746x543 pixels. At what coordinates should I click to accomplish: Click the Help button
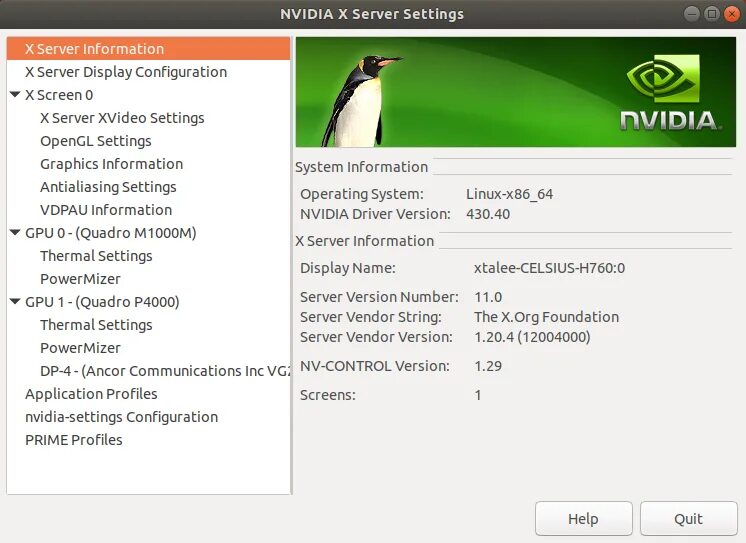pyautogui.click(x=584, y=518)
